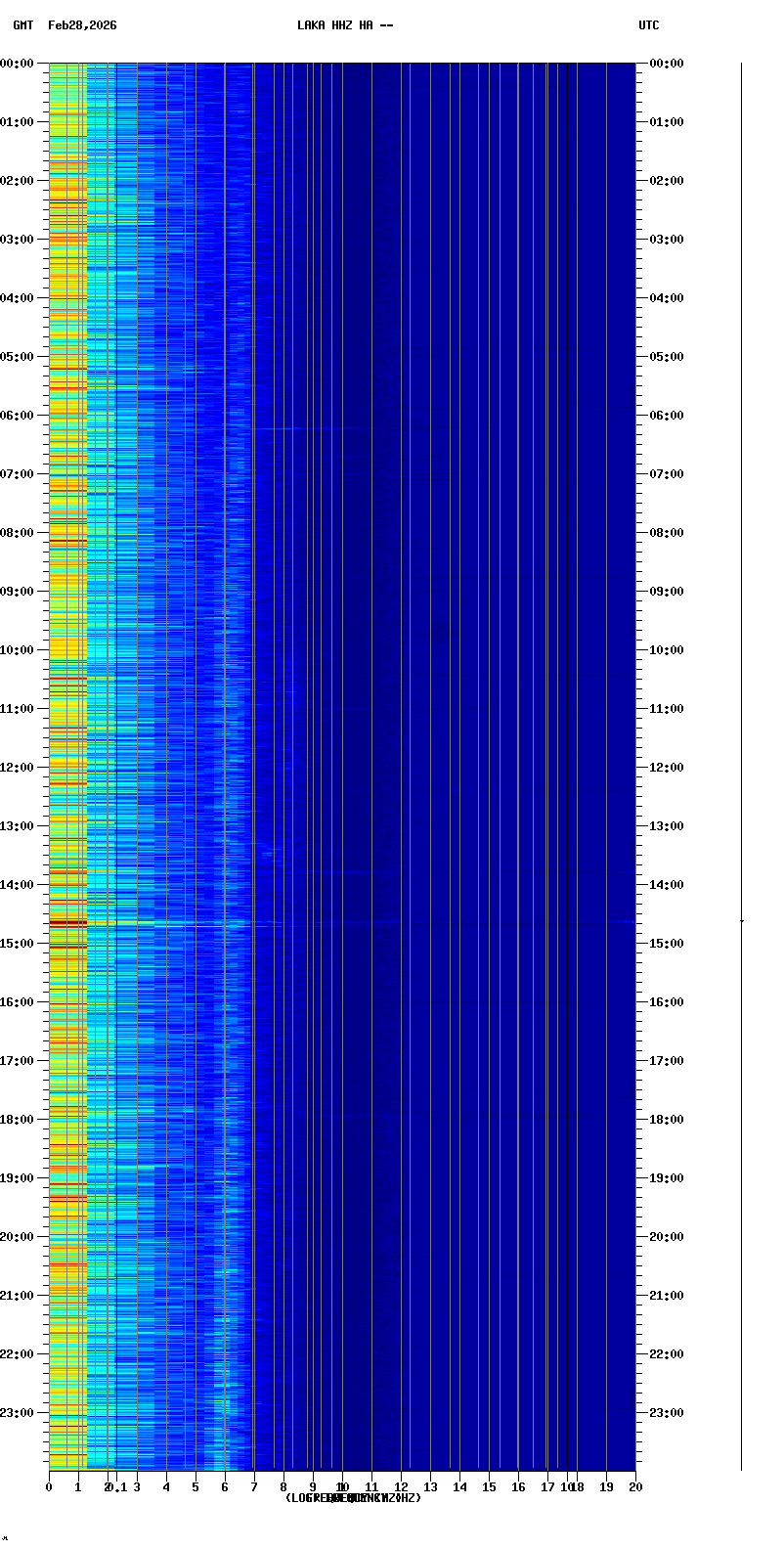Click the 0 Hz frequency axis label
Screen dimensions: 784x1549
tap(49, 1487)
